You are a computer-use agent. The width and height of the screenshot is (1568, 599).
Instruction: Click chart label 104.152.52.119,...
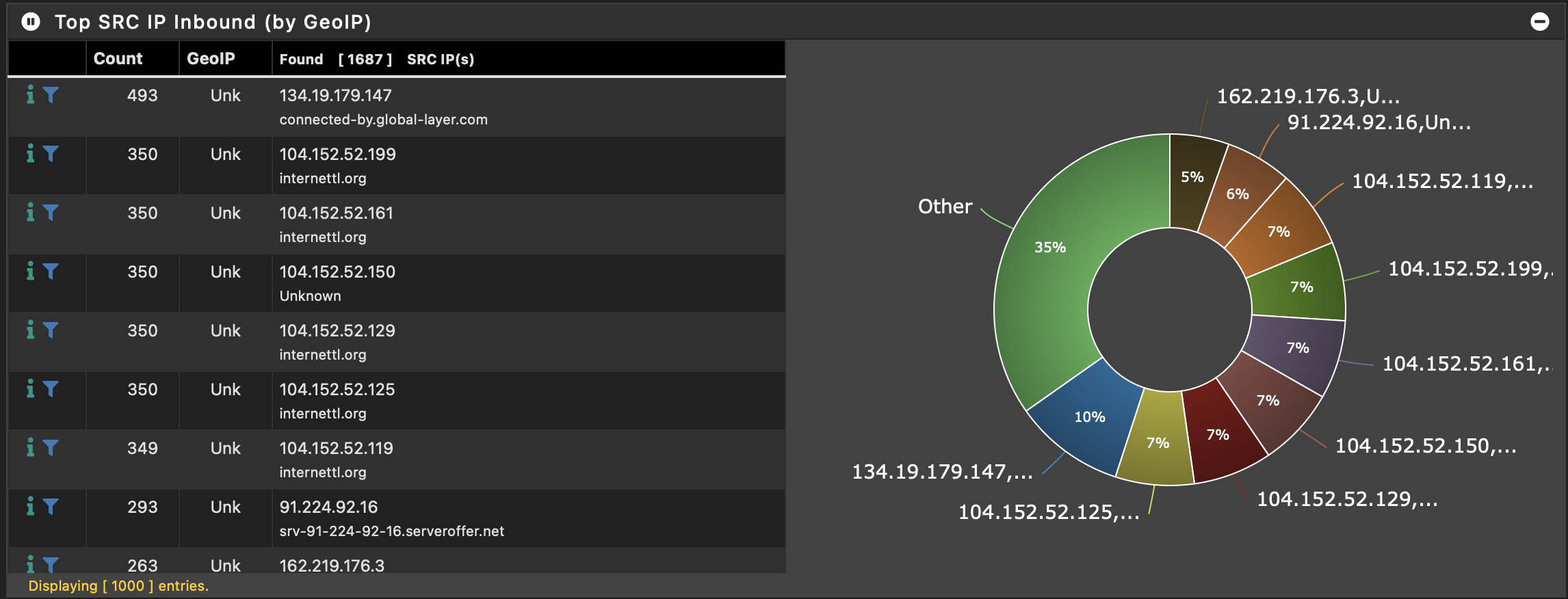point(1443,181)
